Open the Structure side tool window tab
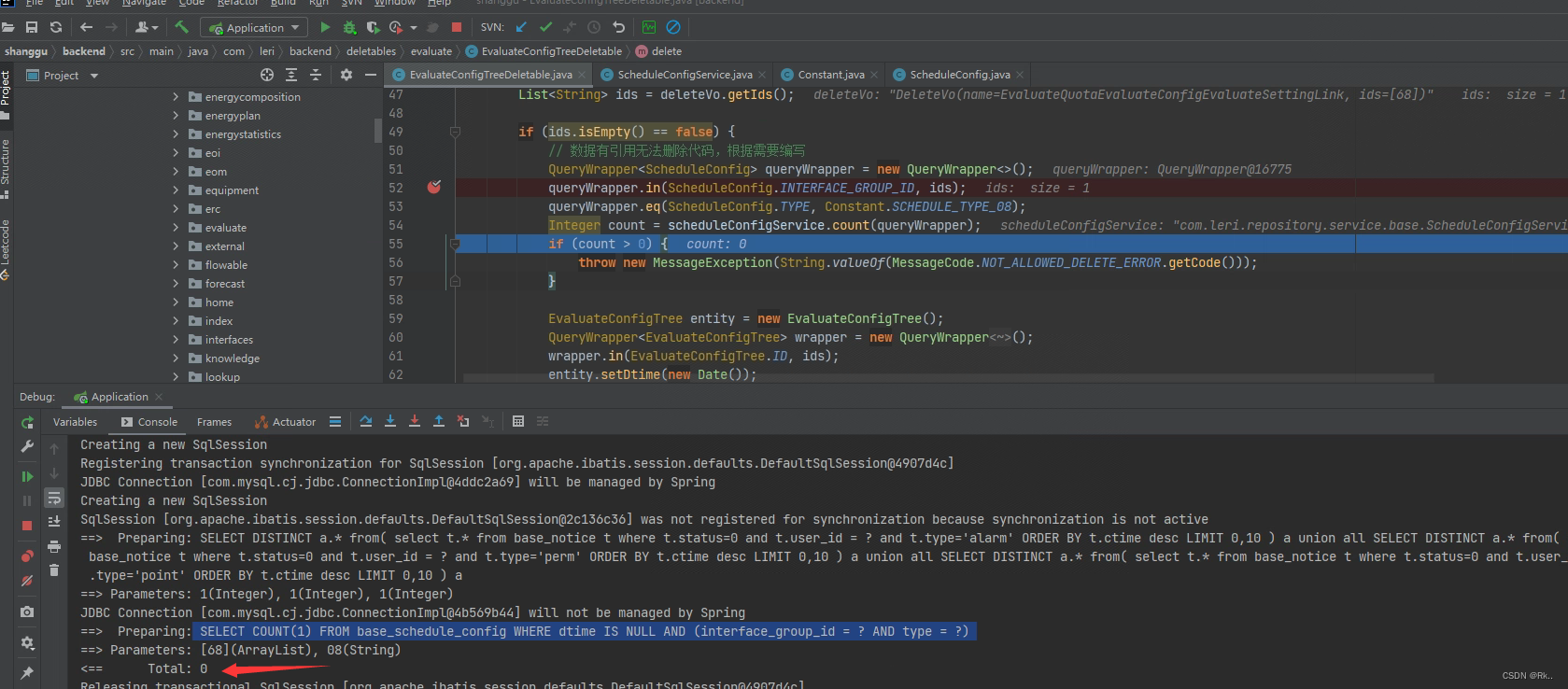1568x689 pixels. click(x=6, y=168)
